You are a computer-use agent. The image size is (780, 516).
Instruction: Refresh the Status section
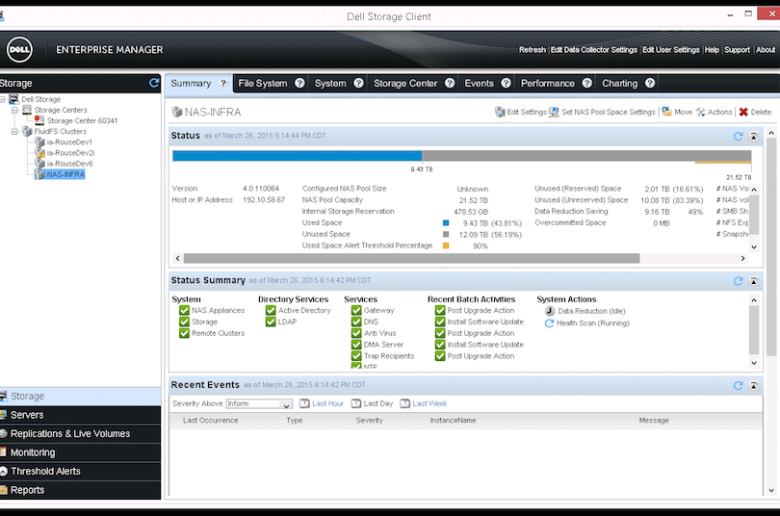click(x=738, y=136)
